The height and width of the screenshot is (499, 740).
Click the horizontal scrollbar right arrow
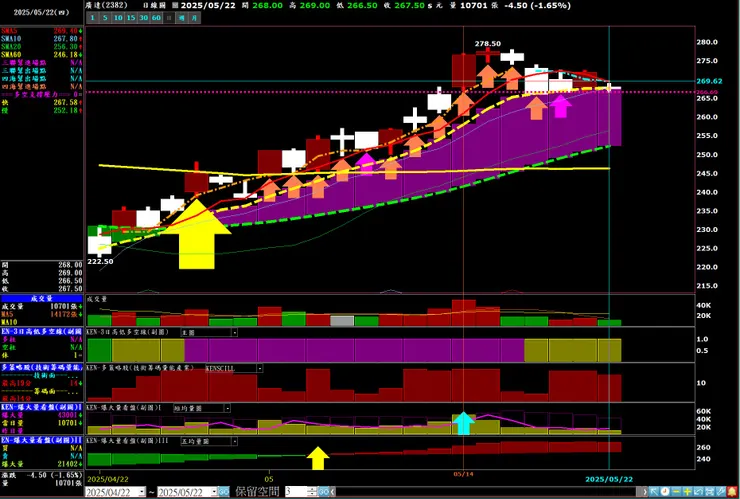click(x=646, y=492)
